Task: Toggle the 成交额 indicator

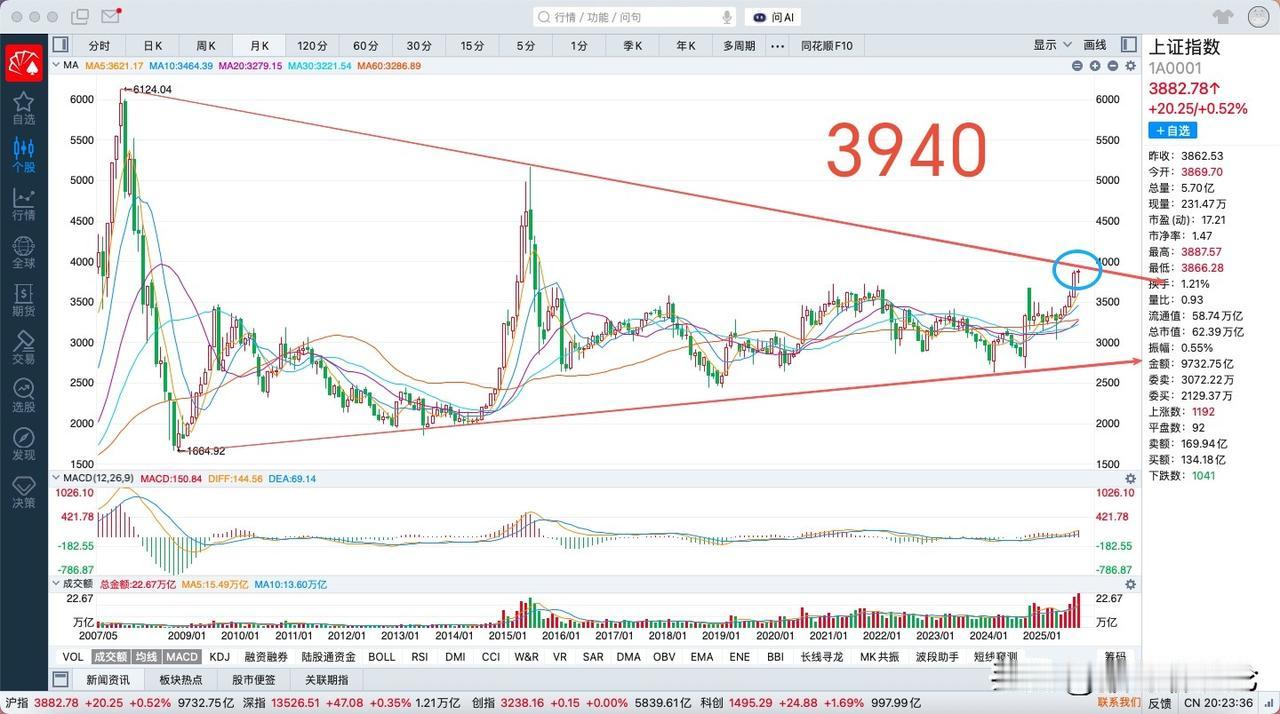Action: [x=110, y=657]
